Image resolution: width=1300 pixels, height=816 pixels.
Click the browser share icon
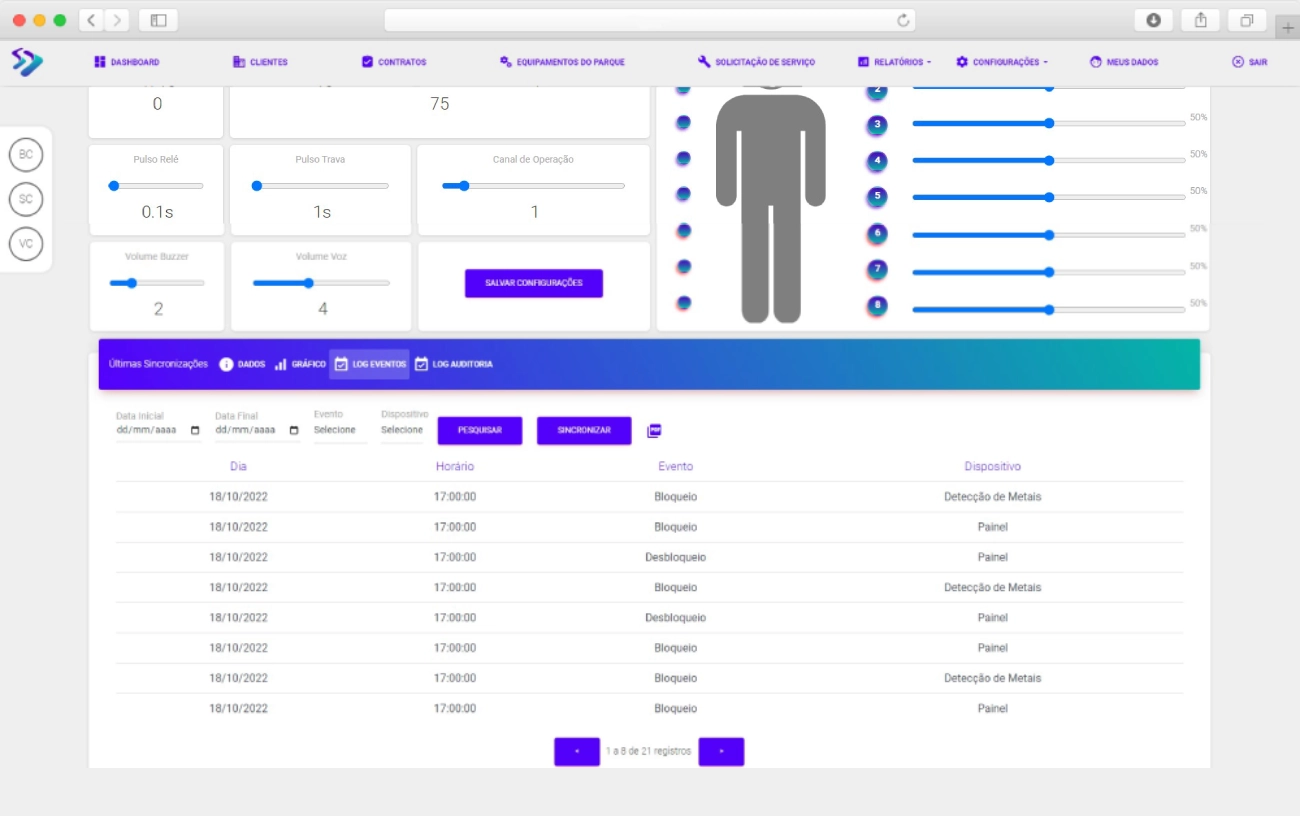1200,20
